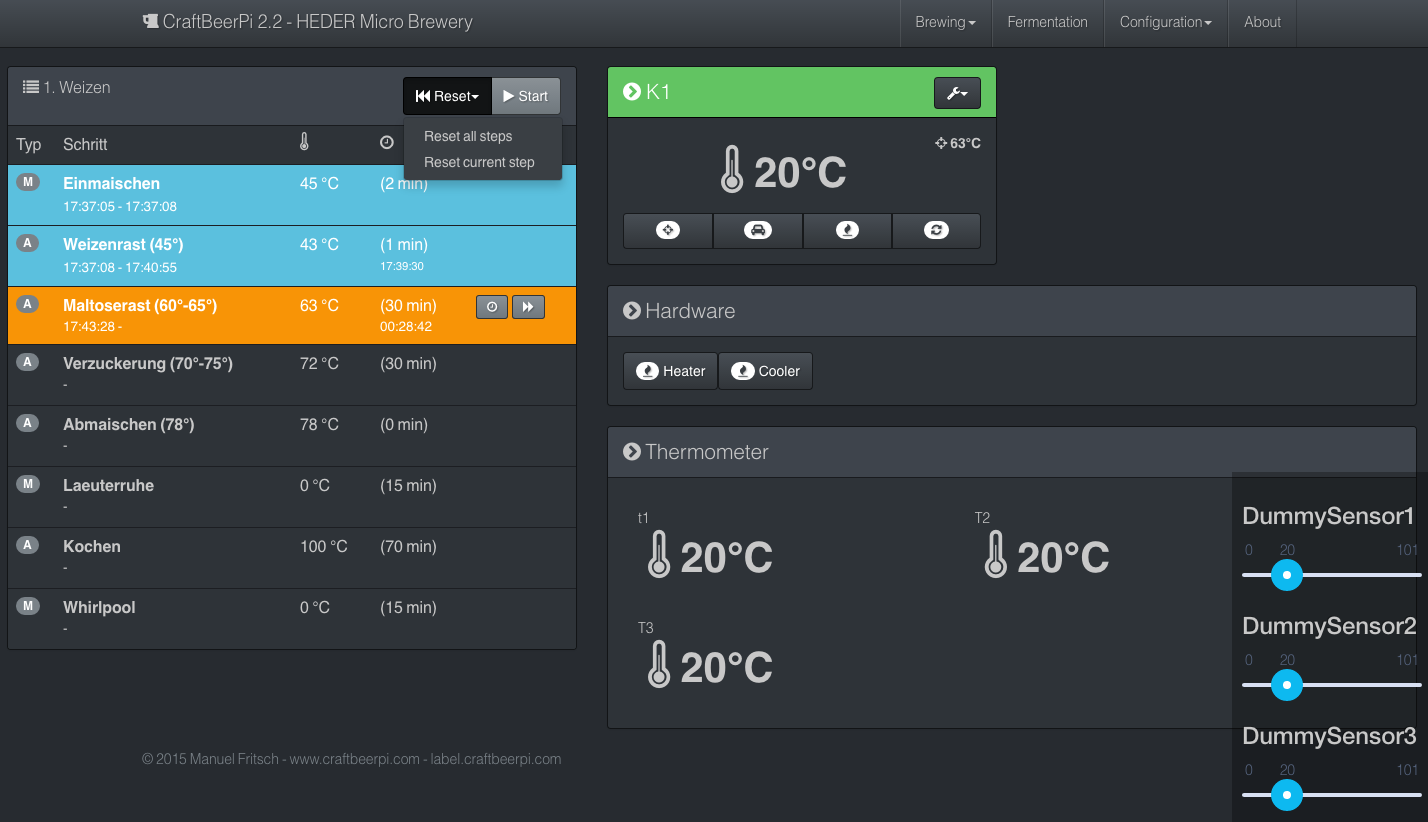Click the target temperature crosshair button in K1
The width and height of the screenshot is (1428, 822).
click(x=667, y=231)
